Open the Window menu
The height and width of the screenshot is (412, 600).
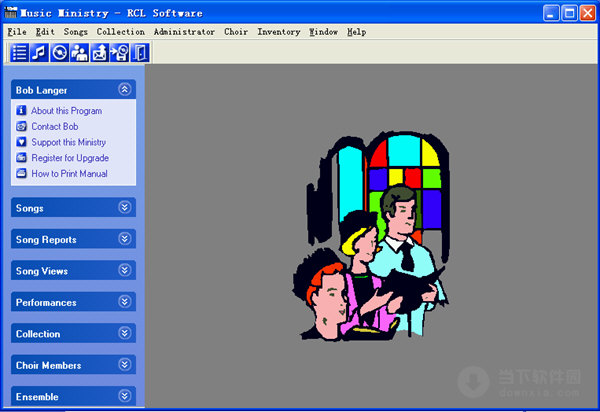coord(324,32)
